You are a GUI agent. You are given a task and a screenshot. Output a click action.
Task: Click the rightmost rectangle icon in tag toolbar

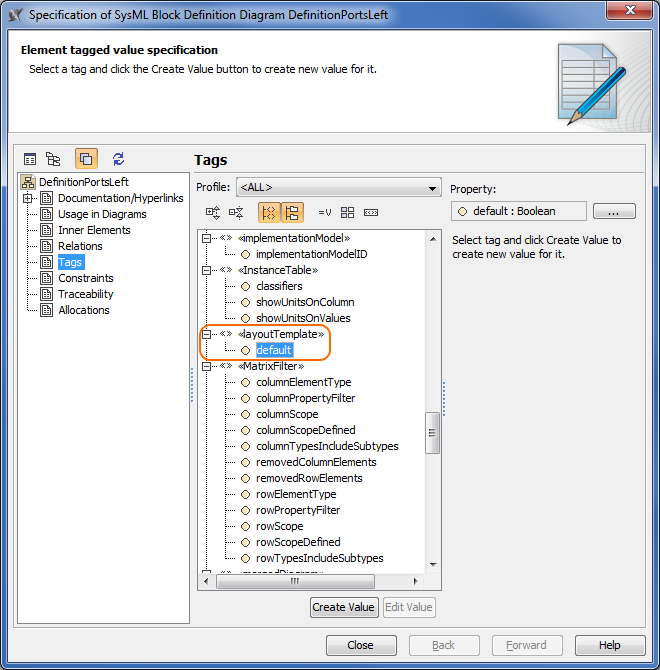[371, 212]
